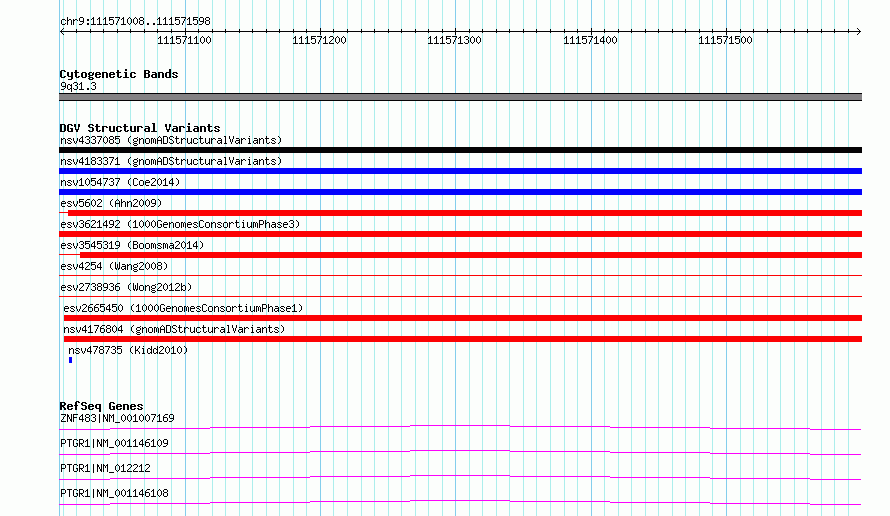
Task: Open variant nsv478735 (Kidd2010) label
Action: [128, 350]
